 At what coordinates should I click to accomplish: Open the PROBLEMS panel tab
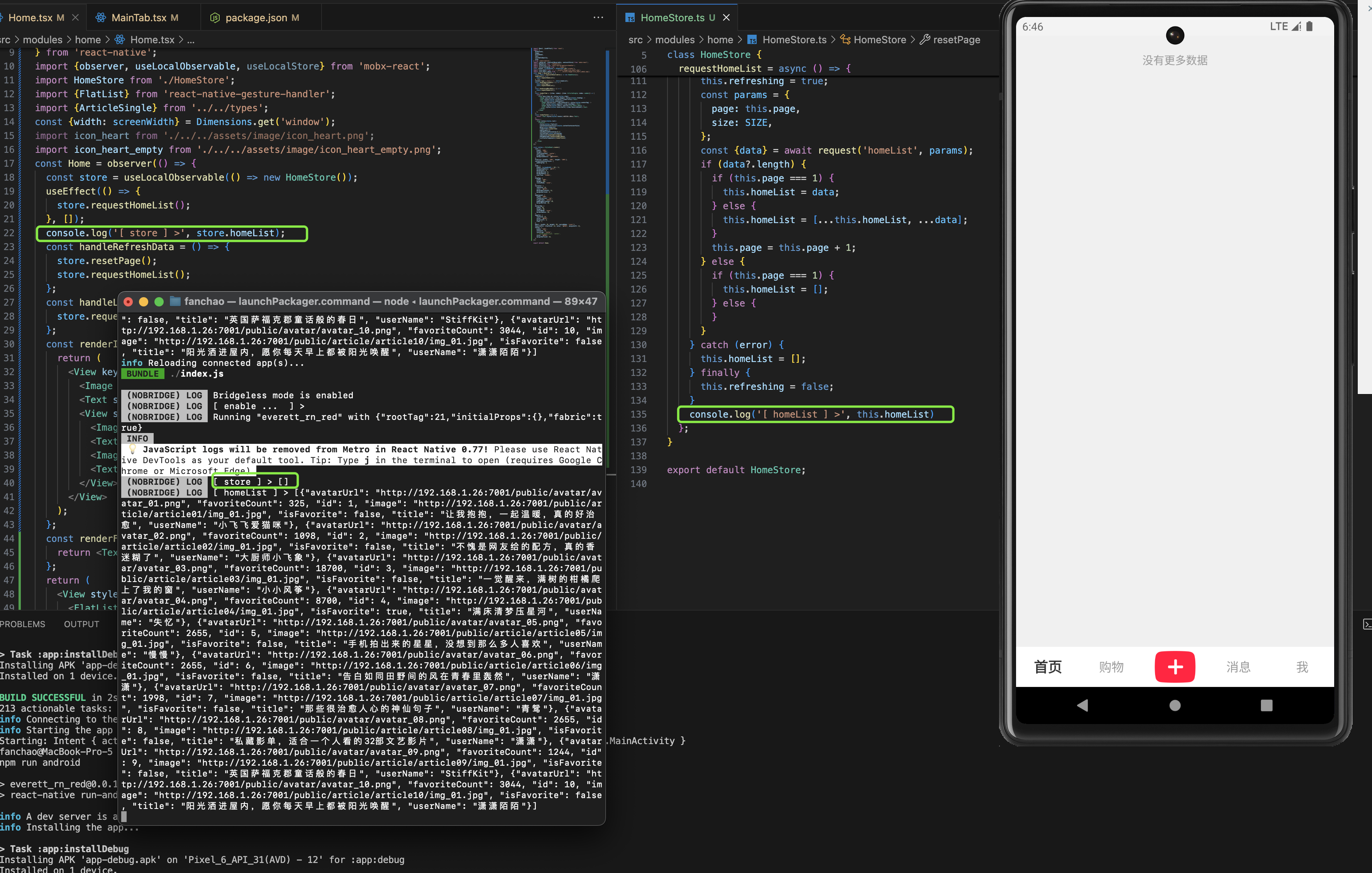pyautogui.click(x=23, y=624)
